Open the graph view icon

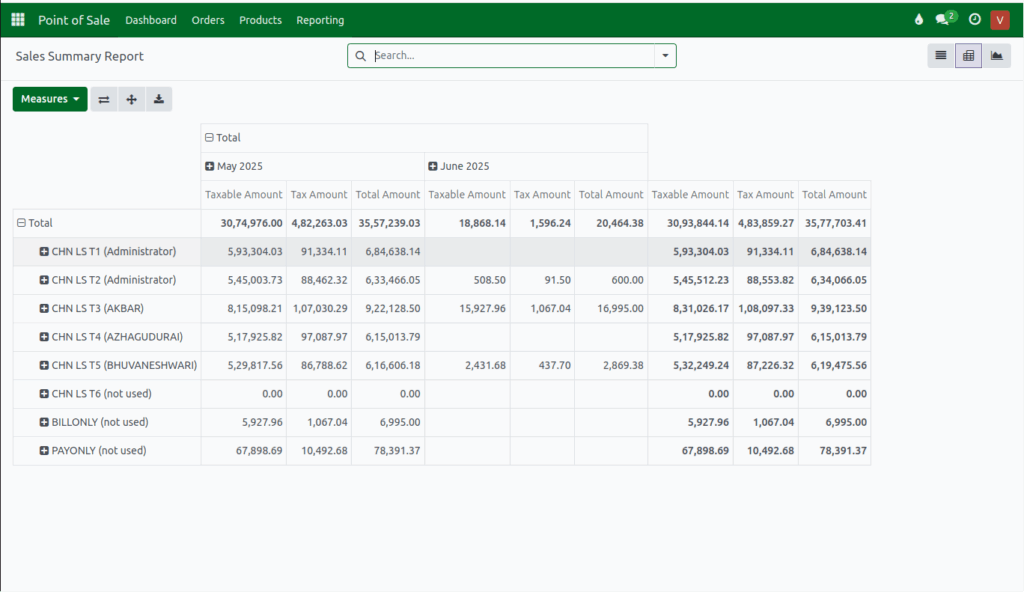click(x=996, y=55)
